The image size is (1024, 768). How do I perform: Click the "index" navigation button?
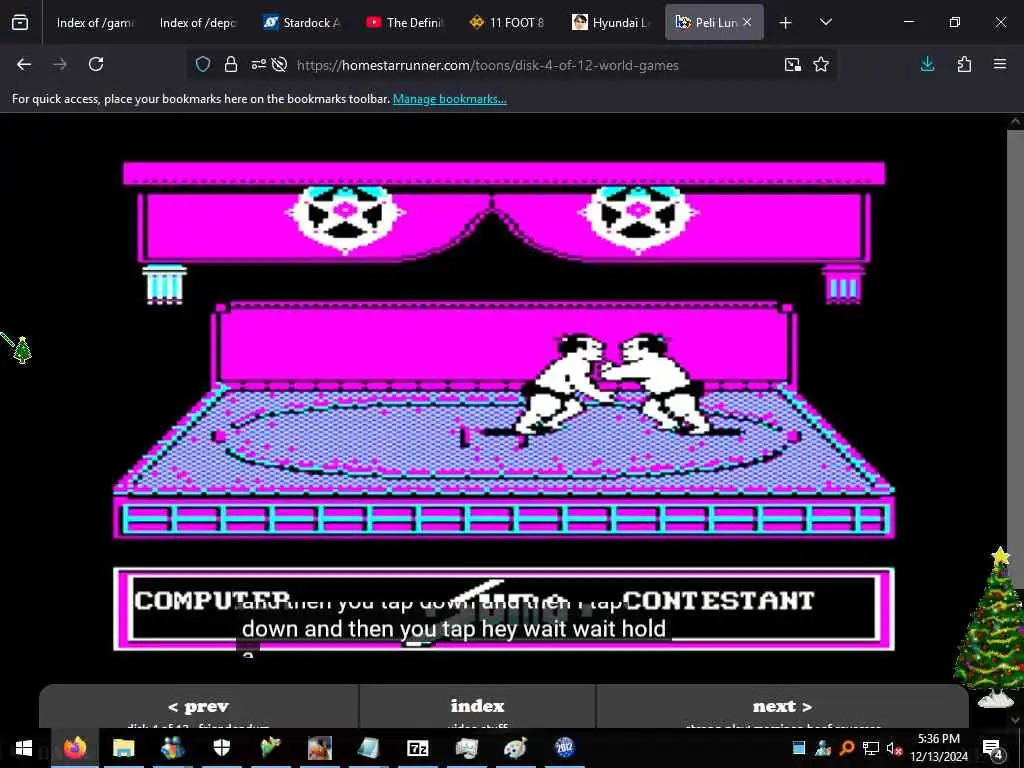tap(477, 706)
